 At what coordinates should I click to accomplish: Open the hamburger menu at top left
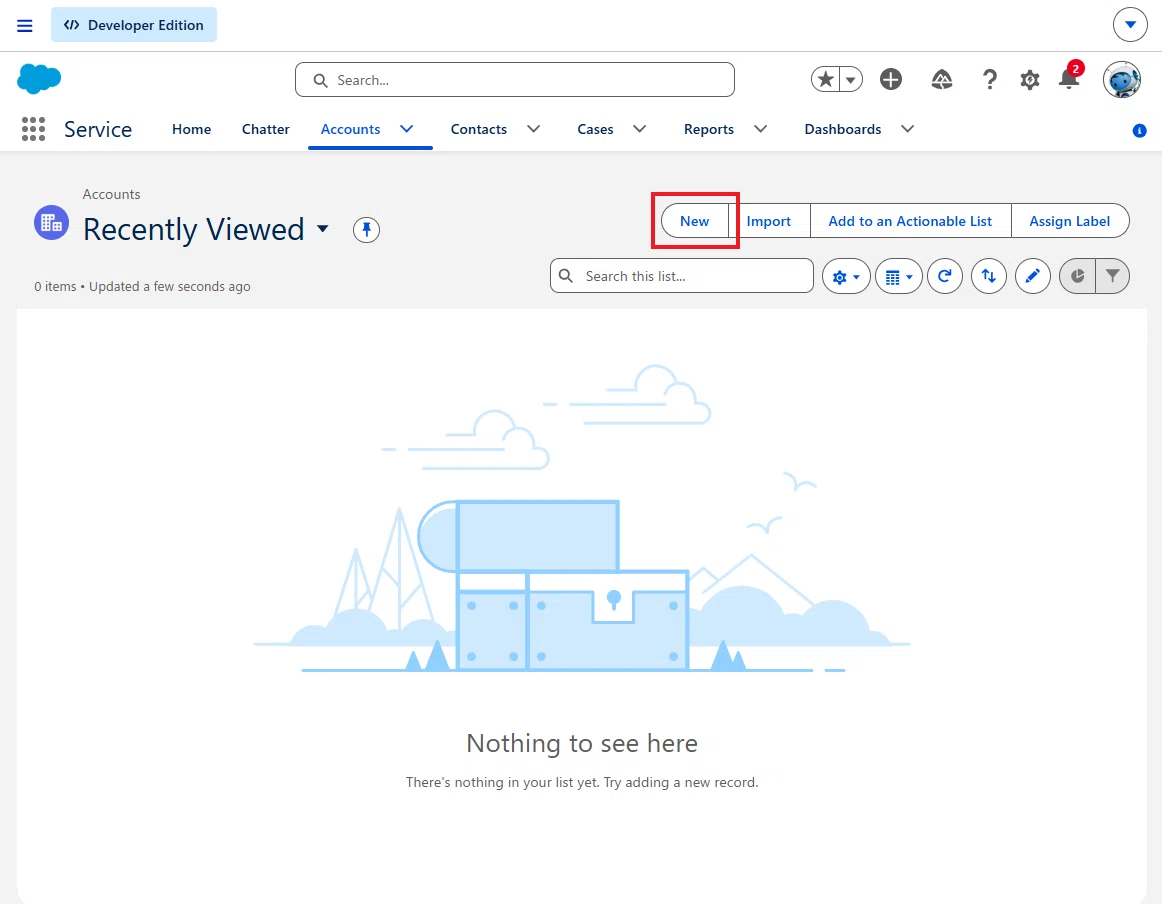[x=24, y=25]
